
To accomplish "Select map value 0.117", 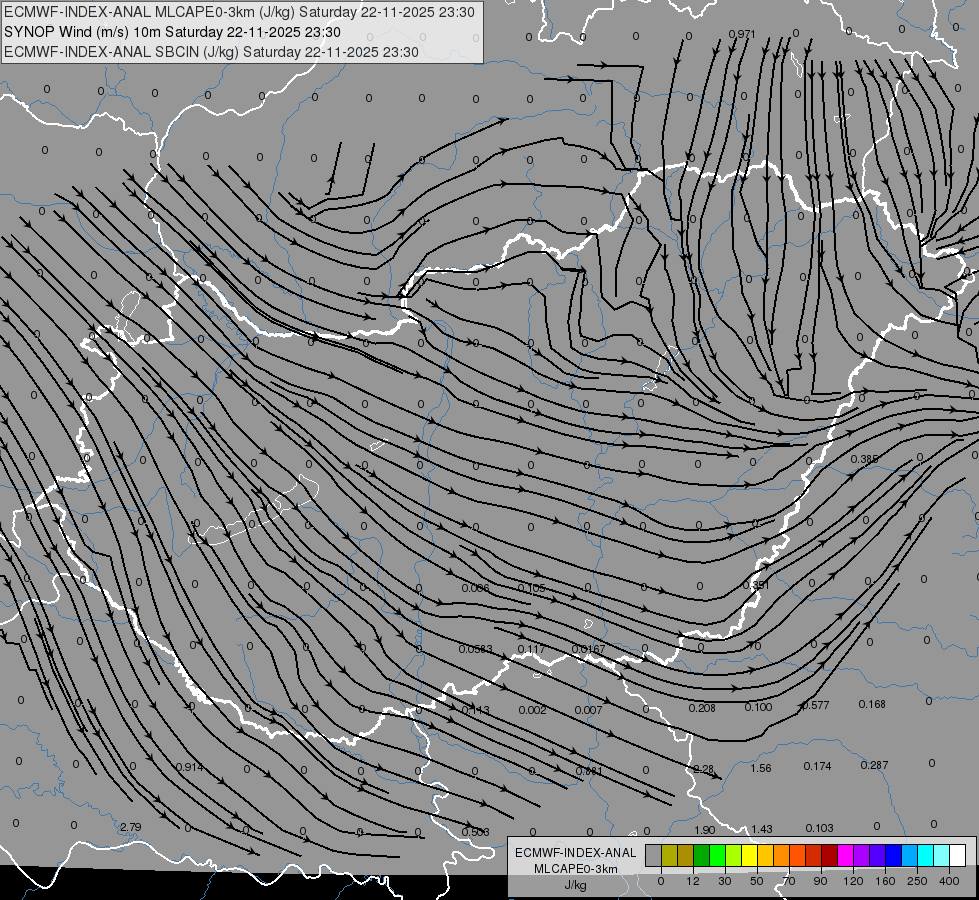I will (531, 650).
